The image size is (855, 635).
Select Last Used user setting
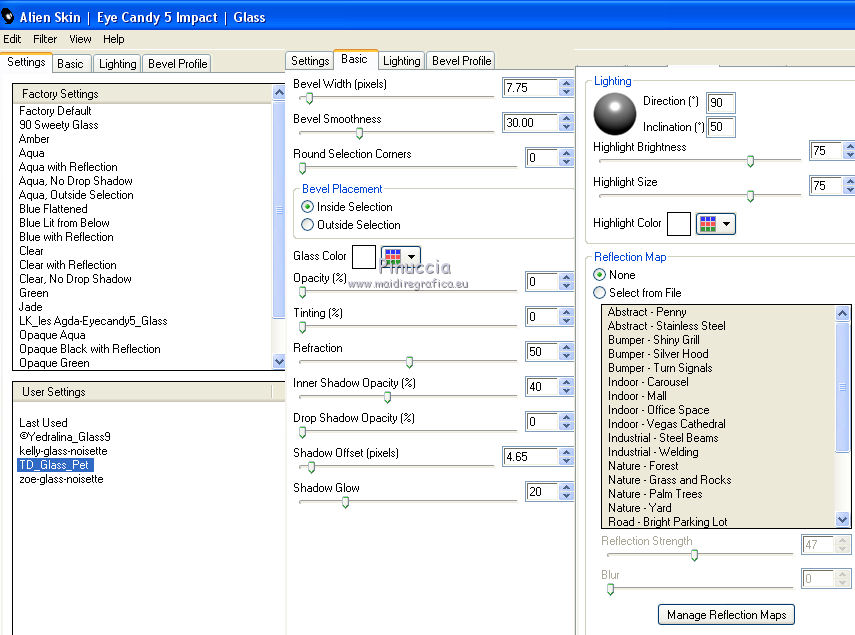[x=44, y=423]
